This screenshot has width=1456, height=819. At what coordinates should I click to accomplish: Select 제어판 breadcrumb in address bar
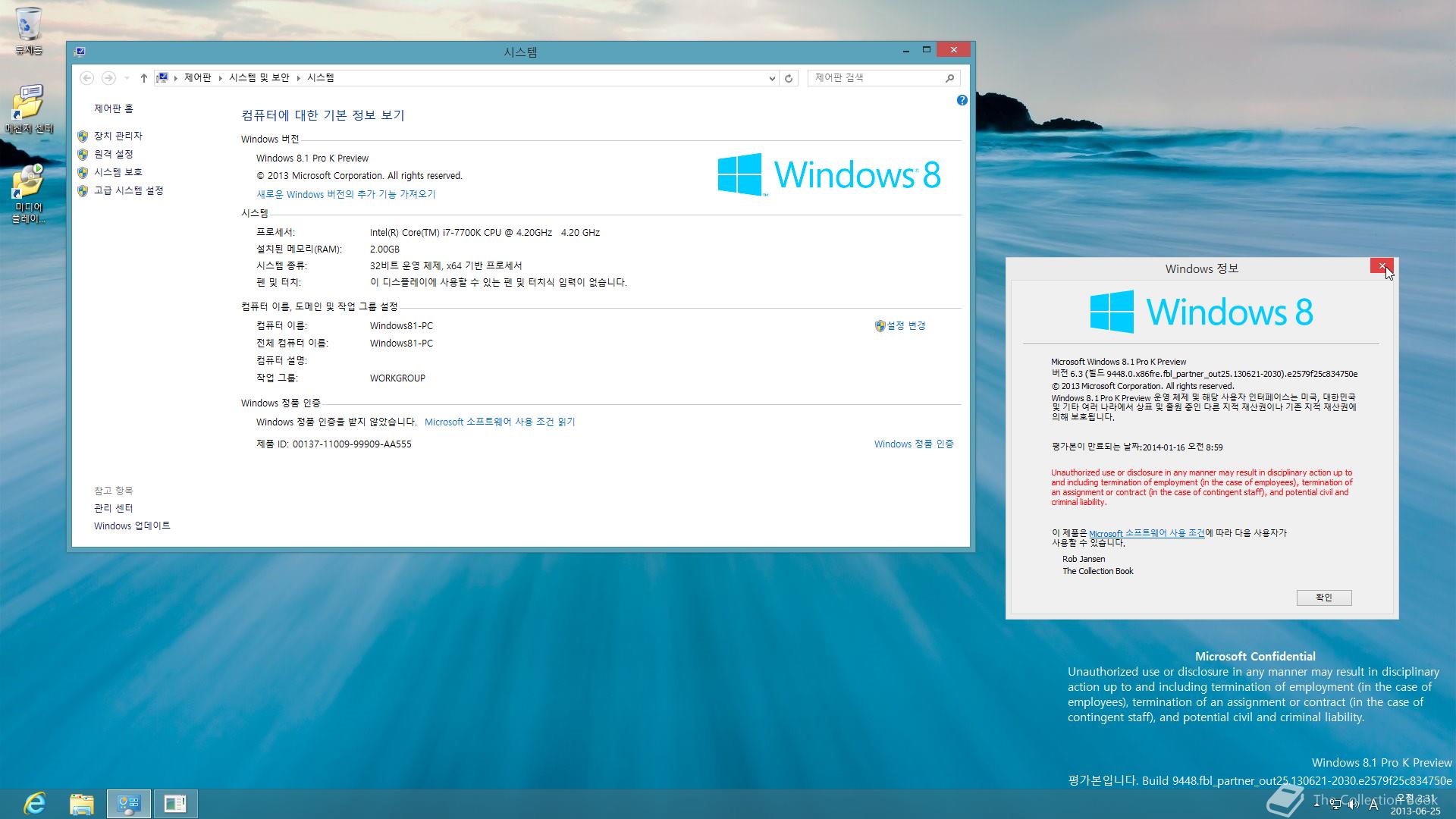198,77
